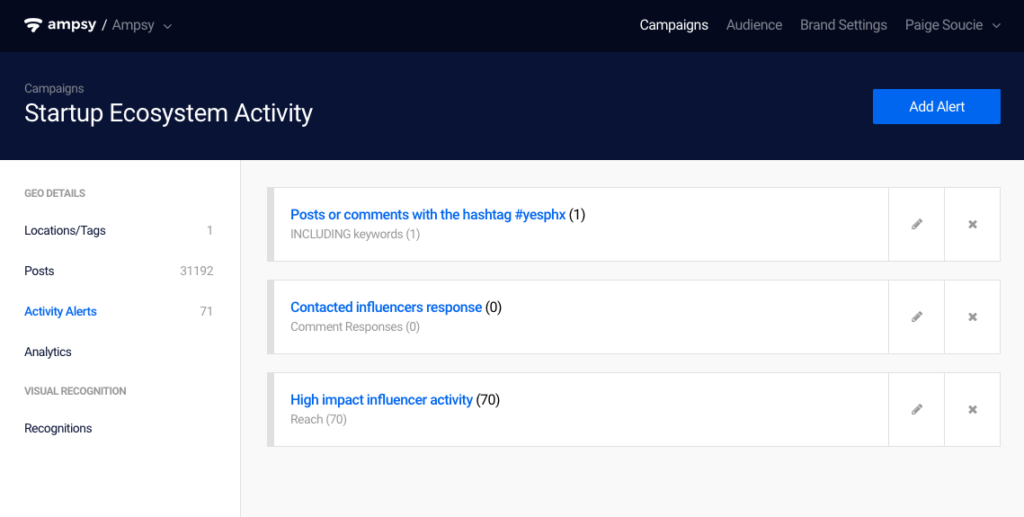The height and width of the screenshot is (517, 1024).
Task: Delete the High impact influencer activity alert
Action: pyautogui.click(x=972, y=410)
